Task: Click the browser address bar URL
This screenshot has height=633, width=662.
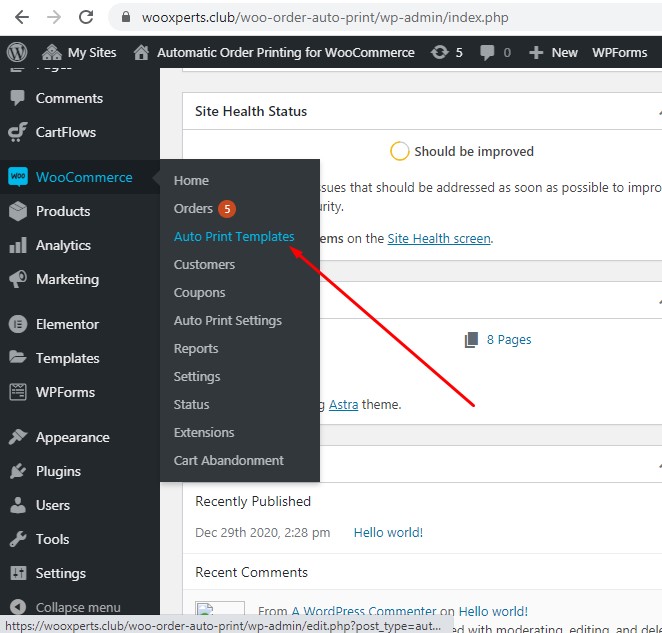Action: tap(325, 17)
